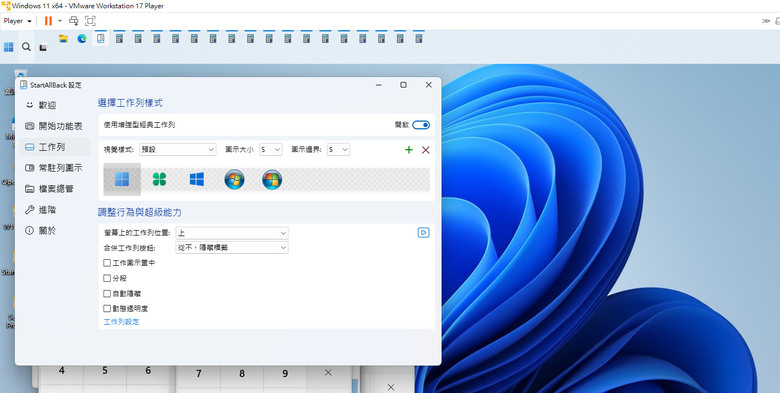Open the Player menu dropdown
Viewport: 780px width, 393px height.
(17, 21)
